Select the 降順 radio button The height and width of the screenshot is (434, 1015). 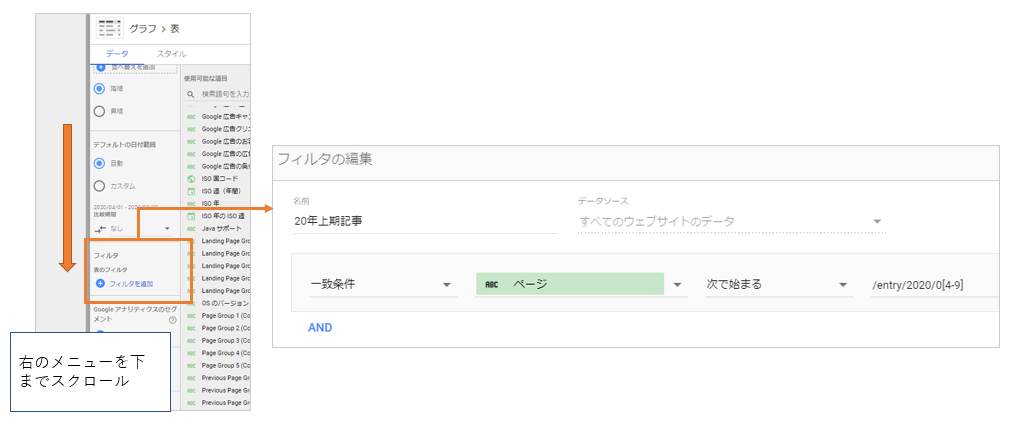[x=99, y=88]
